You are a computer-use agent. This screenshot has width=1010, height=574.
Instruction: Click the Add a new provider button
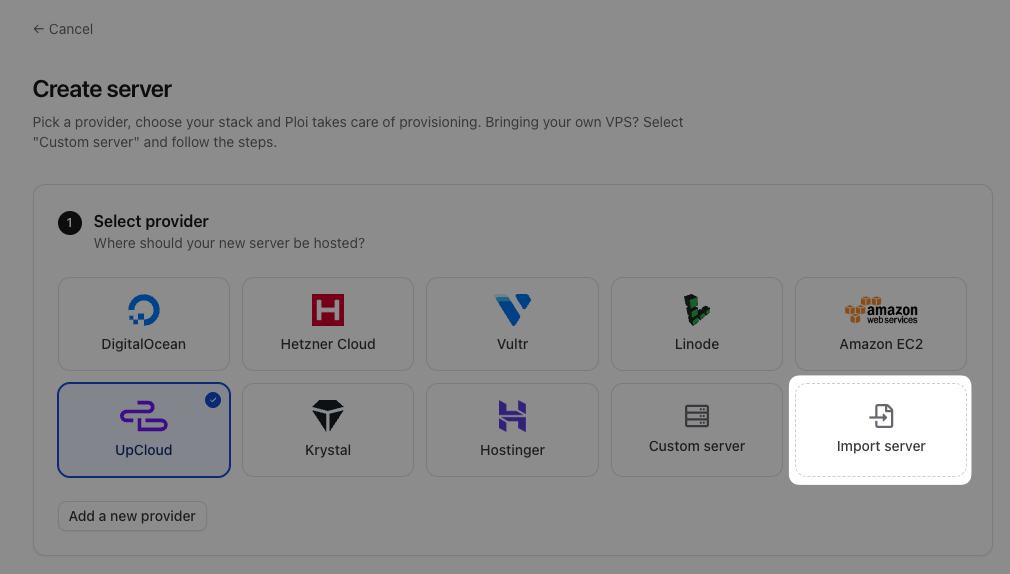point(132,516)
